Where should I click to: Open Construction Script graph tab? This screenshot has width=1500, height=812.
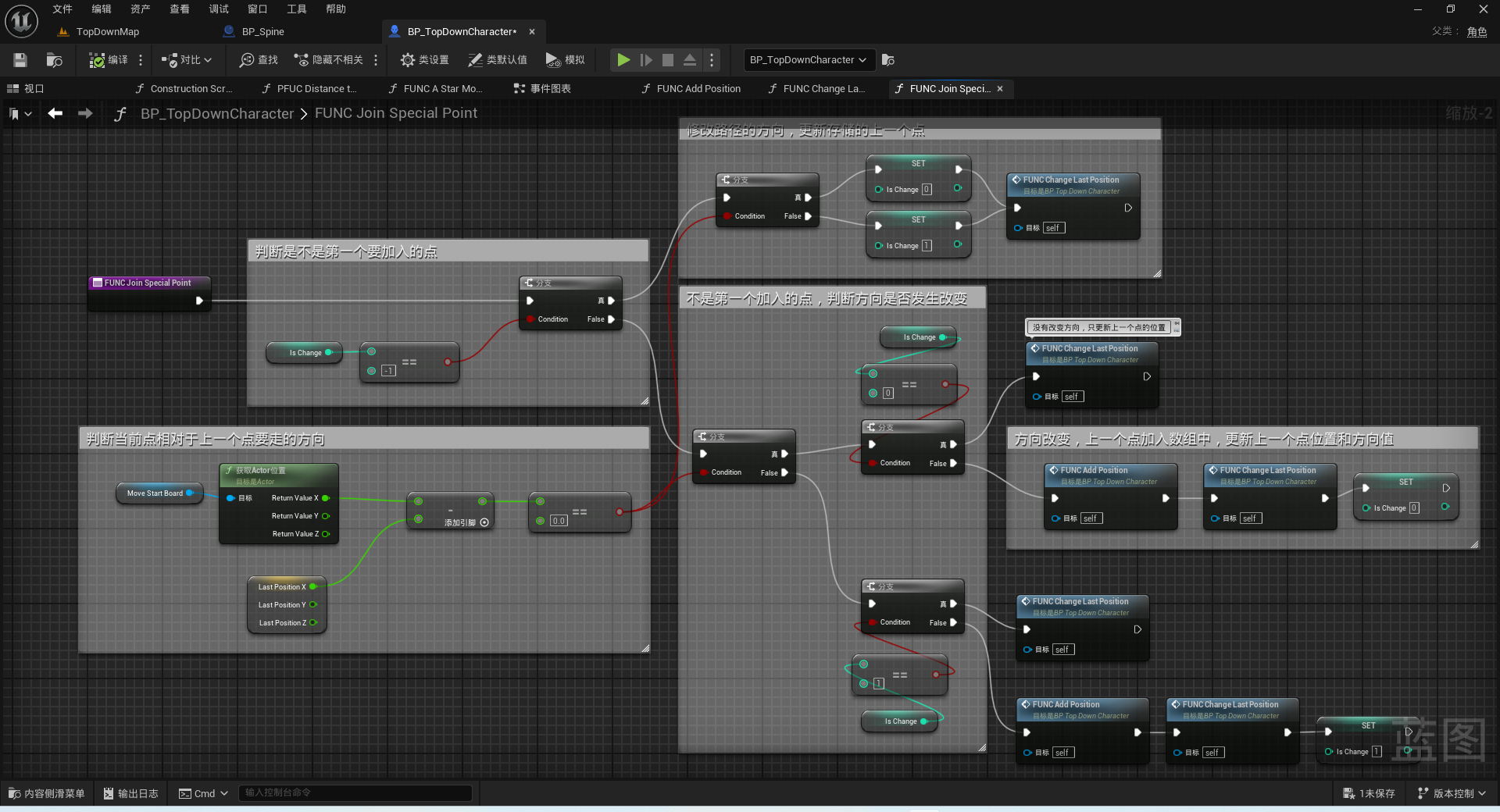pos(184,89)
